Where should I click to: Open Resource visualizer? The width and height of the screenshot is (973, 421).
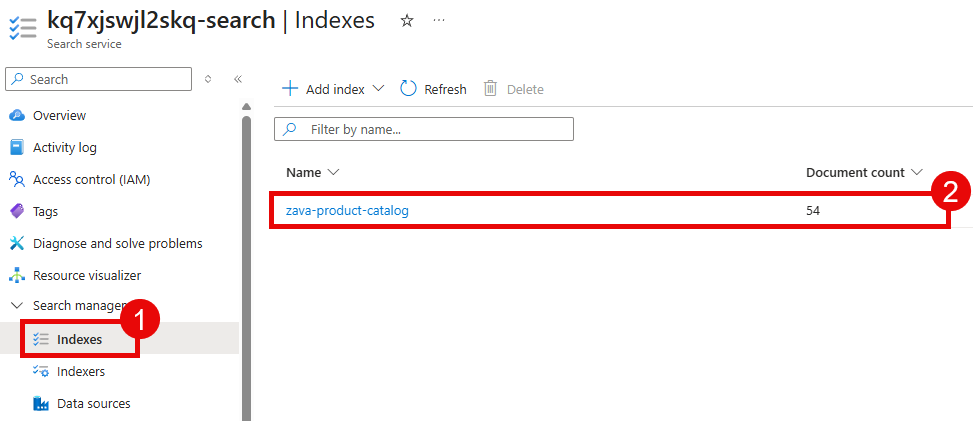click(87, 275)
